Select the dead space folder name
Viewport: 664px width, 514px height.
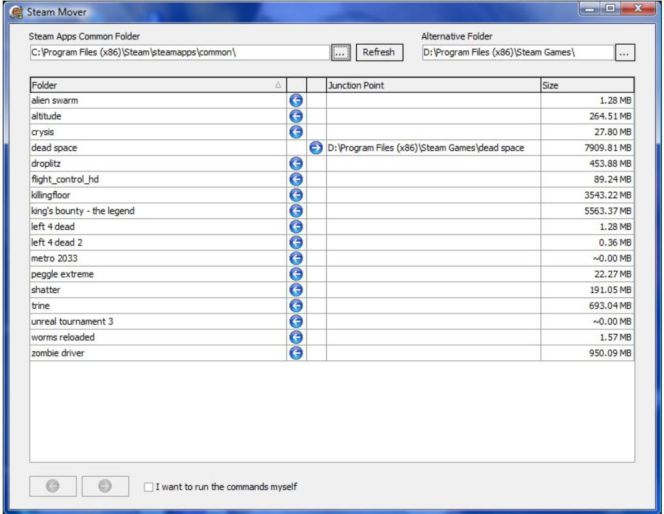coord(54,147)
